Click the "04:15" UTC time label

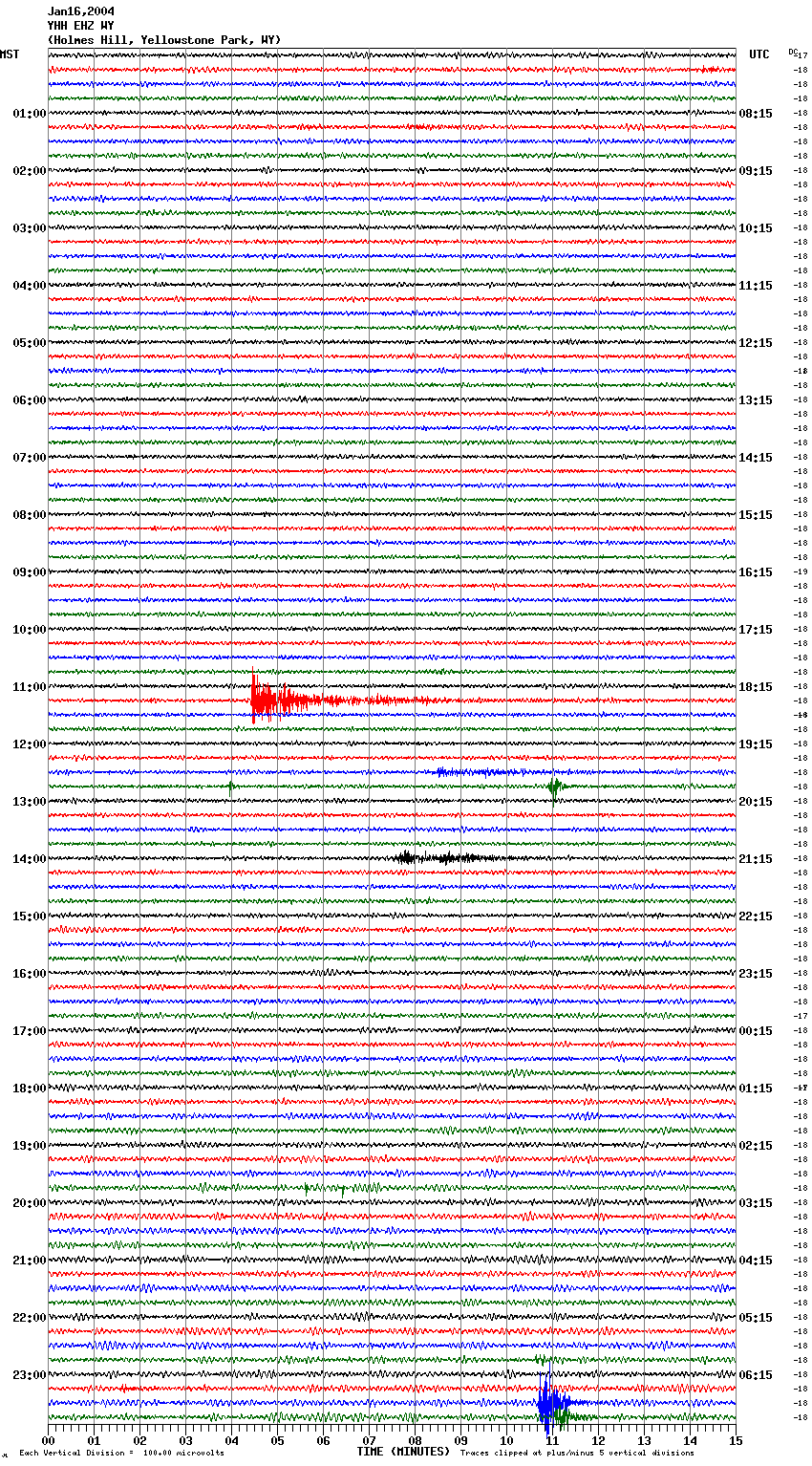click(x=756, y=1261)
